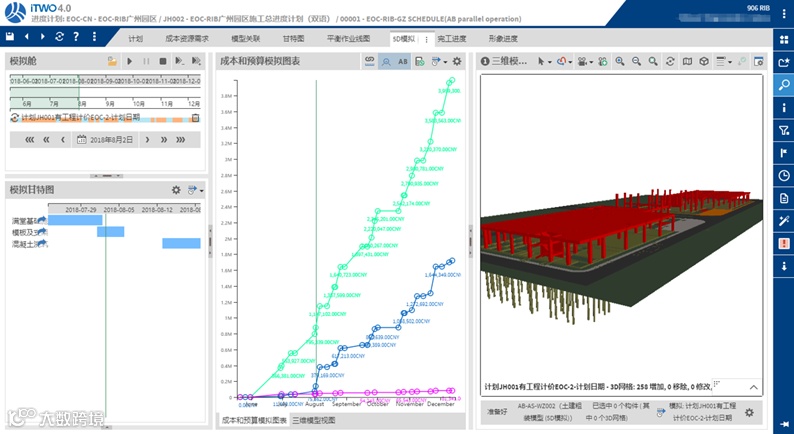The height and width of the screenshot is (434, 794).
Task: Open modules grid icon in right sidebar
Action: [x=784, y=40]
